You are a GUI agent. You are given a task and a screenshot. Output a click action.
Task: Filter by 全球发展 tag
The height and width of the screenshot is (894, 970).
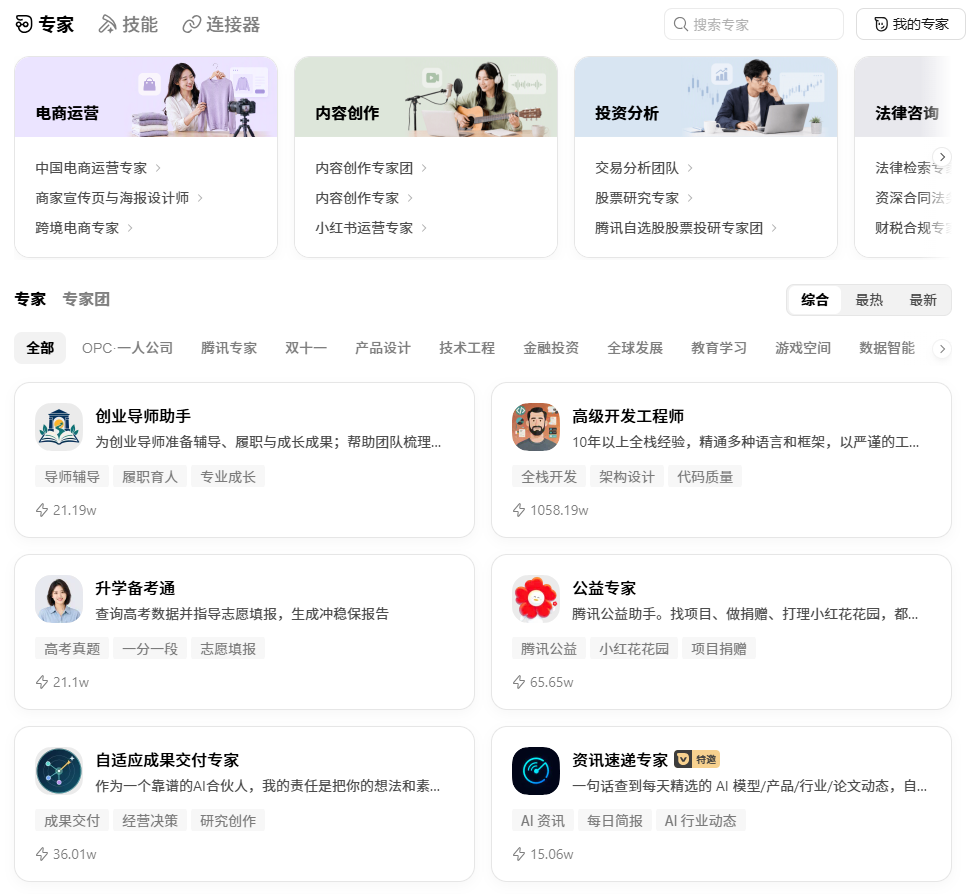pos(635,348)
